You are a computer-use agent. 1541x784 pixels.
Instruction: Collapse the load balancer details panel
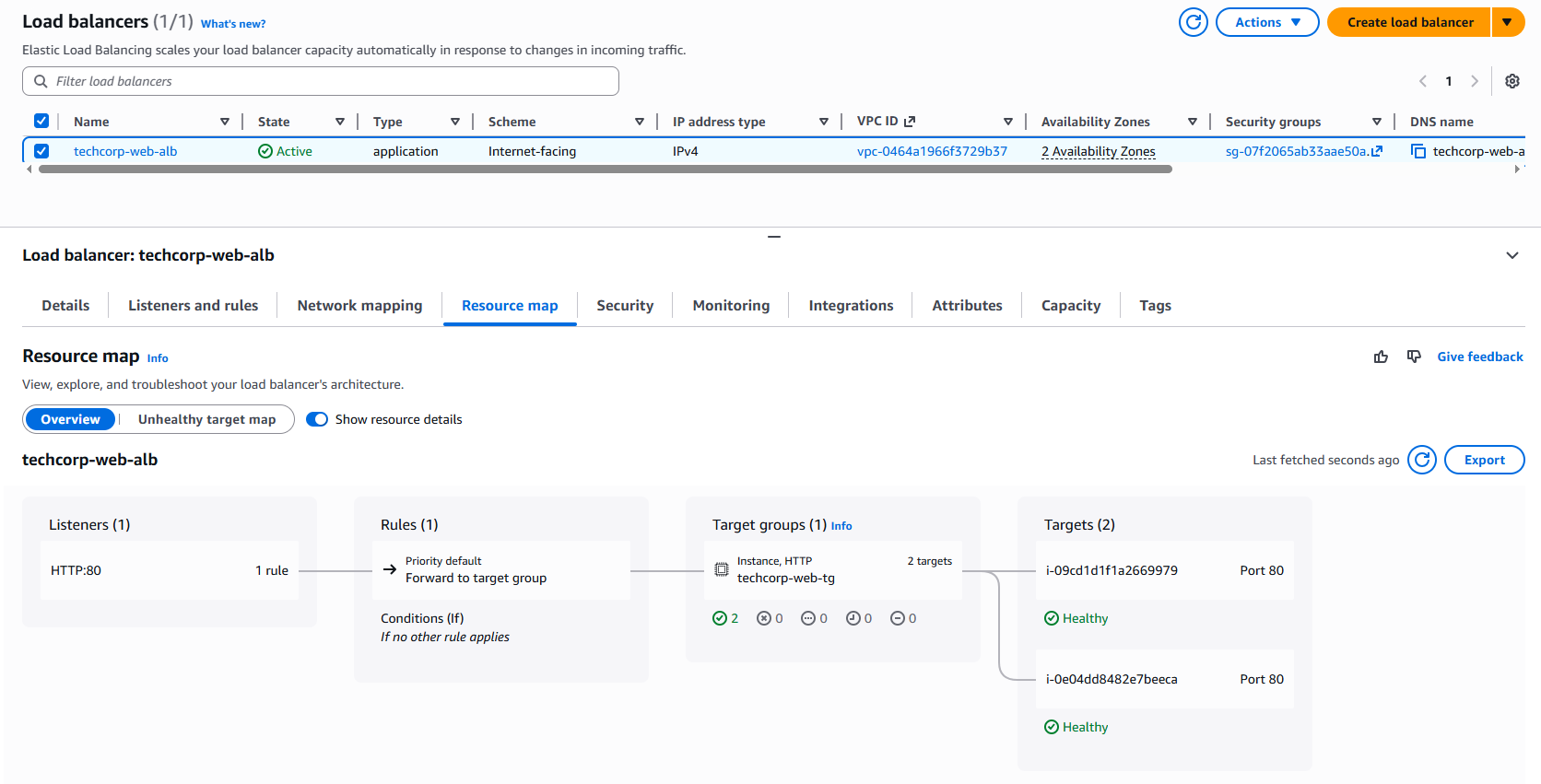pos(1512,255)
